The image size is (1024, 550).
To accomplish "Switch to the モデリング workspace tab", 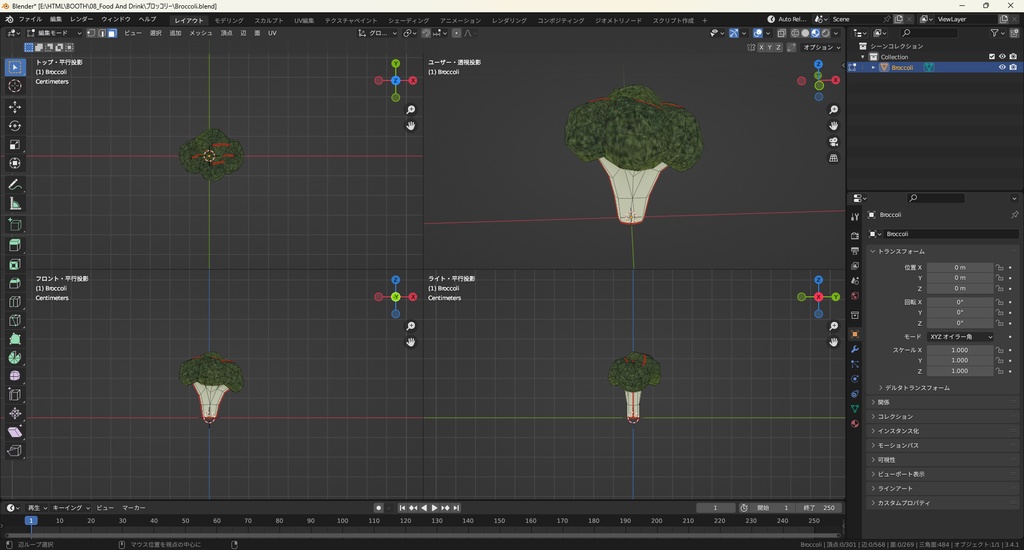I will [x=229, y=20].
